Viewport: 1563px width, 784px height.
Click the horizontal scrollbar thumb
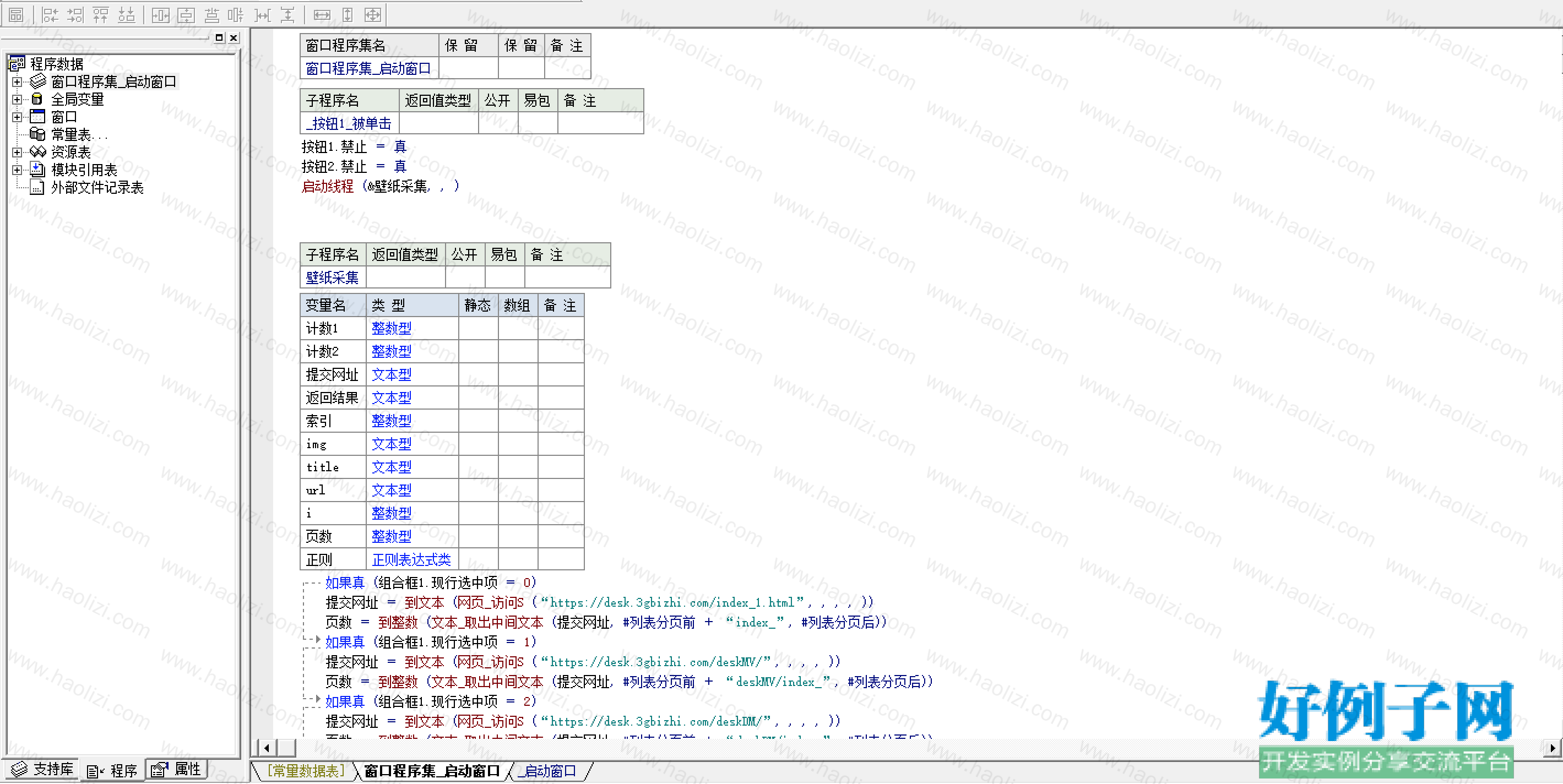286,748
